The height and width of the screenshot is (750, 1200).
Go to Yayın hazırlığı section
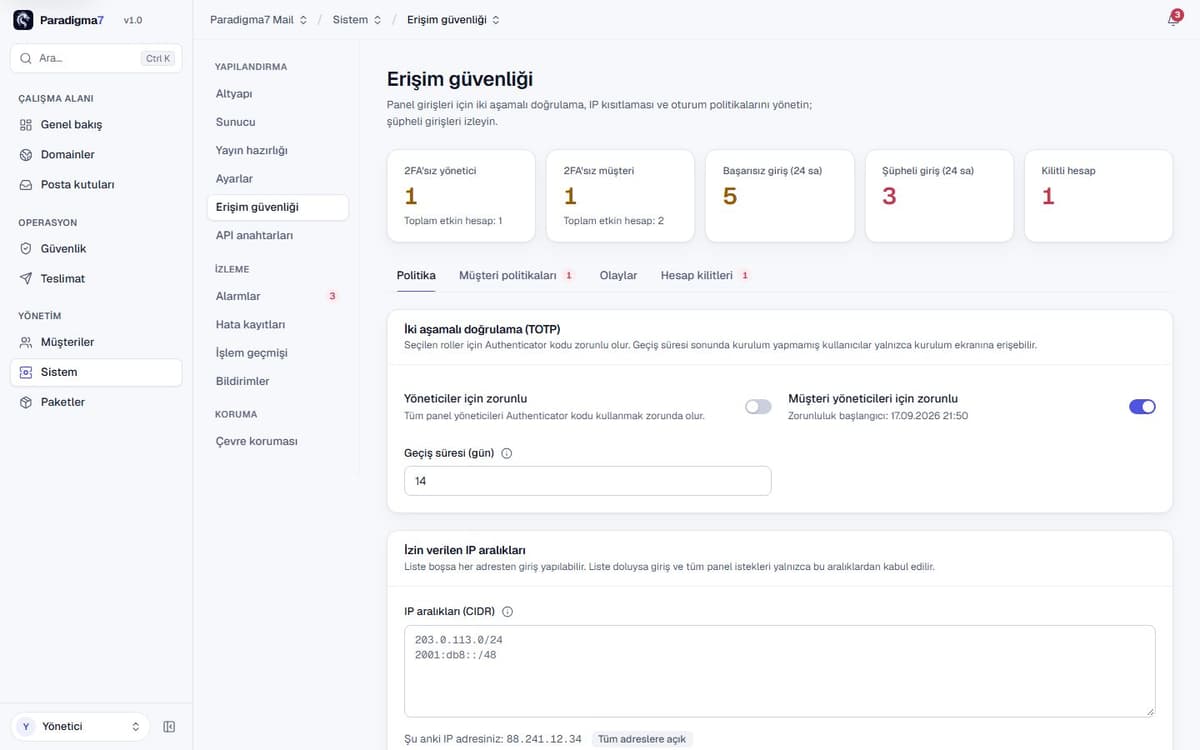tap(278, 150)
